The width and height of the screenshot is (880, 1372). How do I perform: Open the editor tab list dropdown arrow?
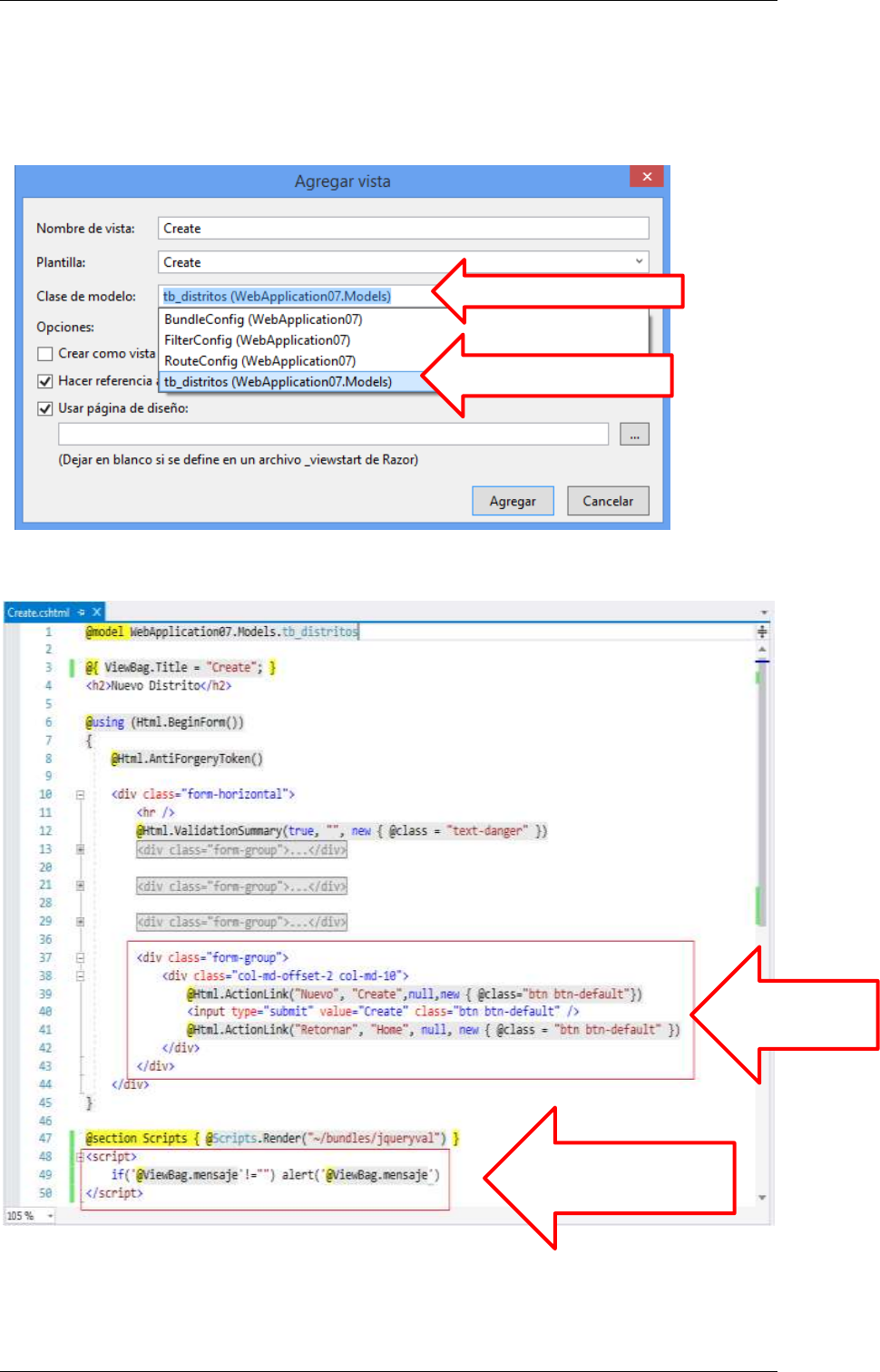click(764, 613)
